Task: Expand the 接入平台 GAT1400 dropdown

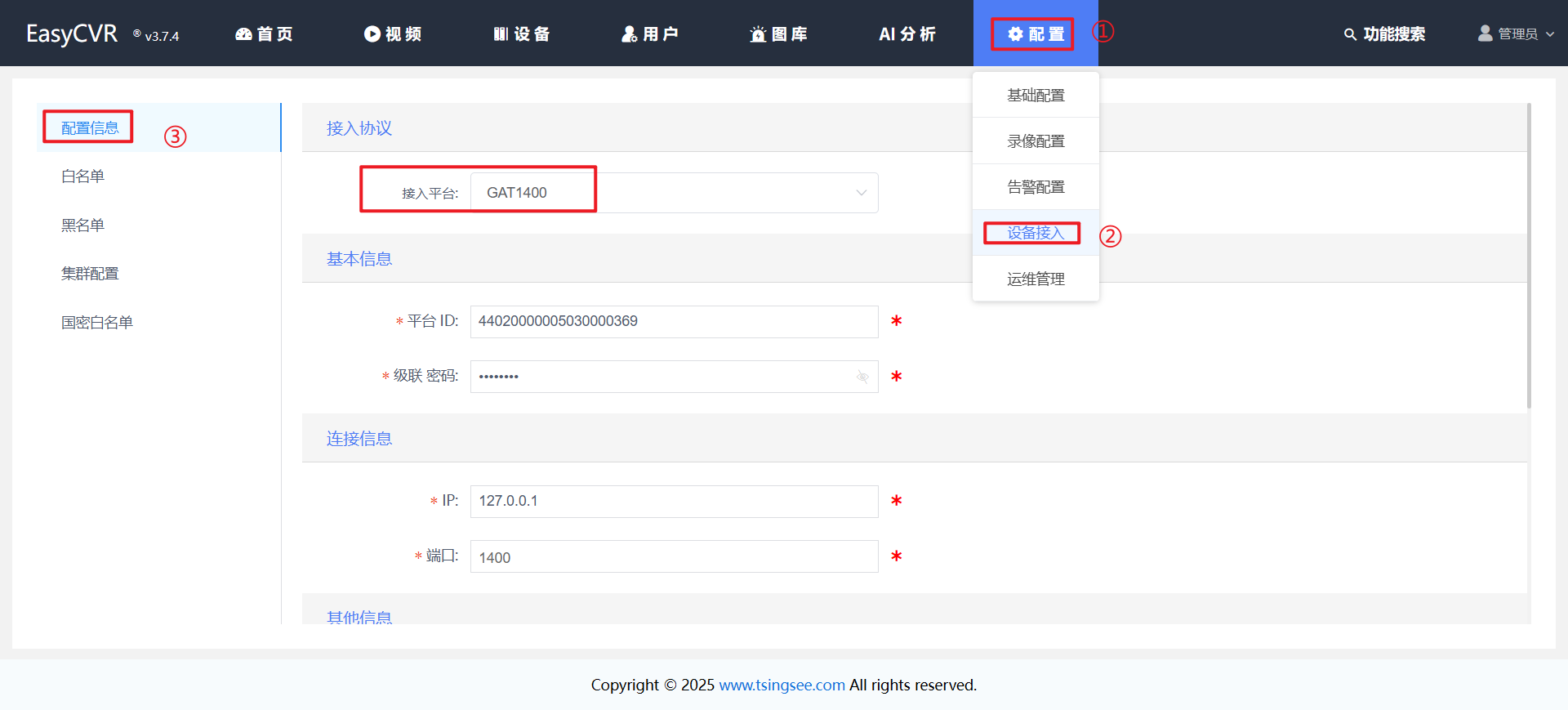Action: click(x=861, y=193)
